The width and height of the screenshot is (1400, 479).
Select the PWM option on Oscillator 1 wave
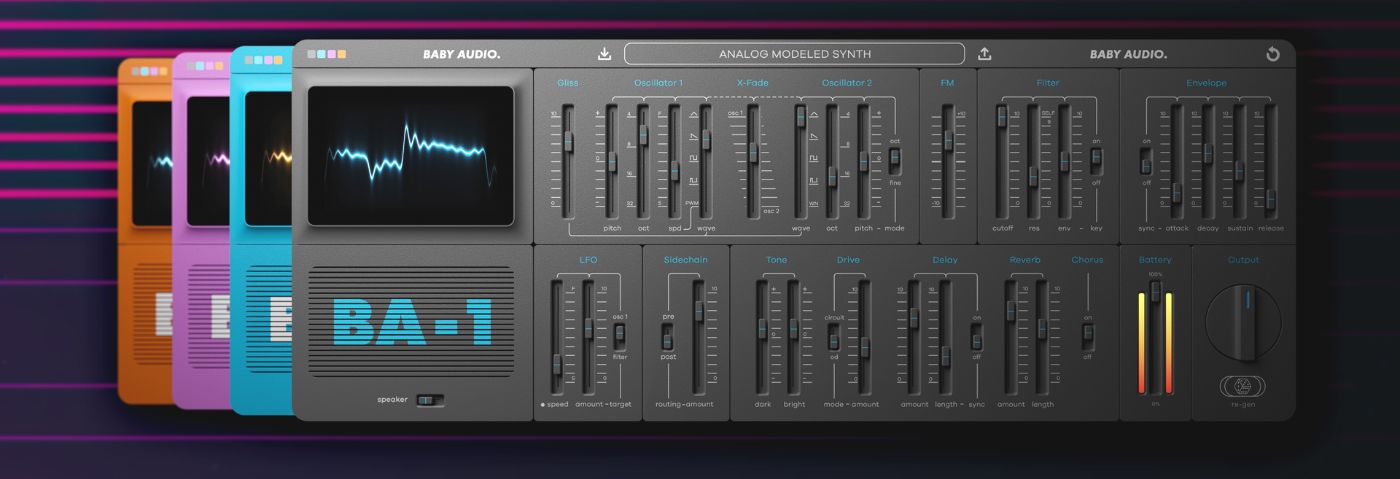pos(692,203)
